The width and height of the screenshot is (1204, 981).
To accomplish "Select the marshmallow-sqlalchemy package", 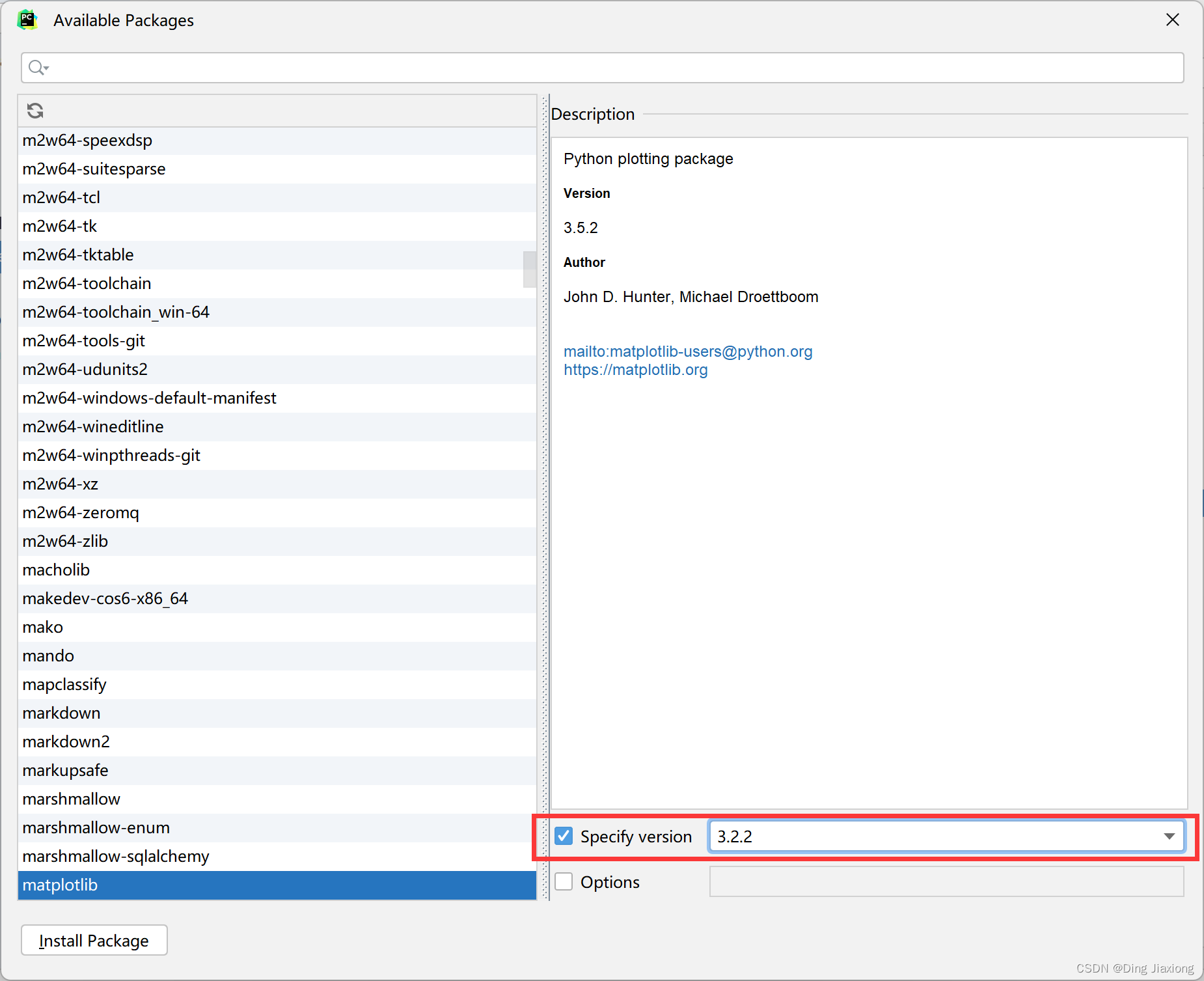I will click(277, 857).
